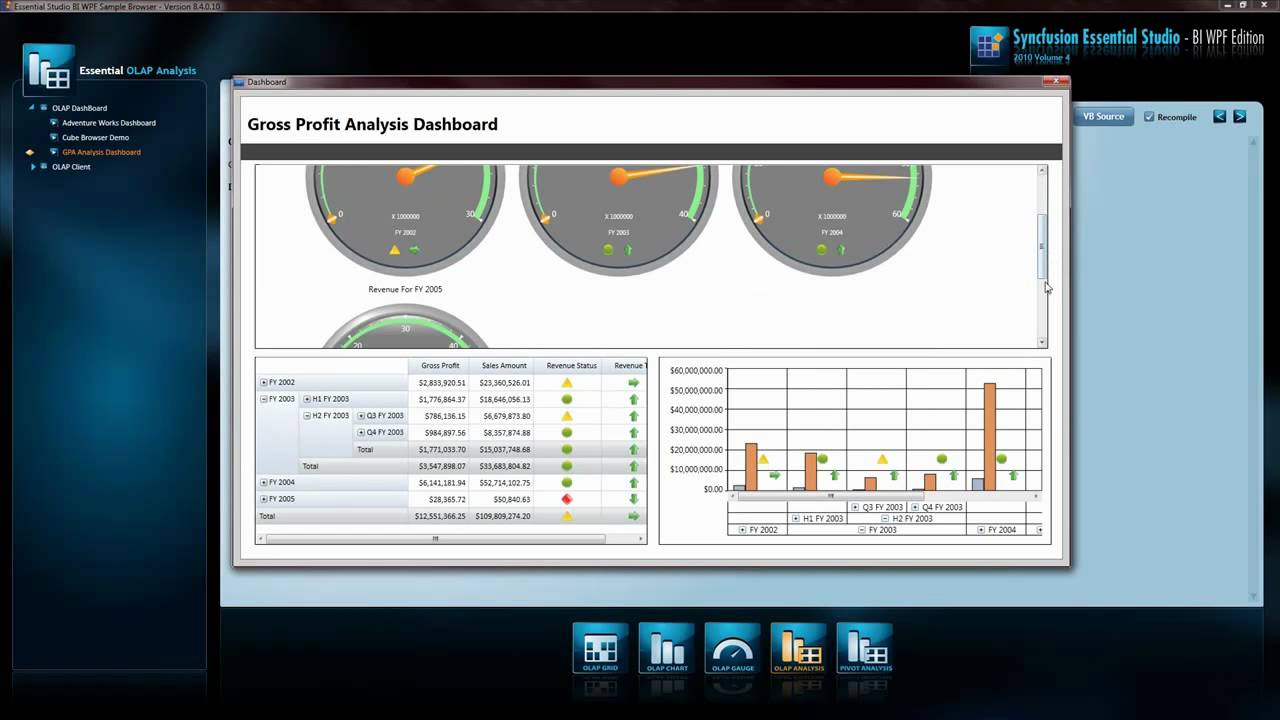Screen dimensions: 1280x720
Task: Click gauge panel scroll up arrow
Action: [1042, 171]
